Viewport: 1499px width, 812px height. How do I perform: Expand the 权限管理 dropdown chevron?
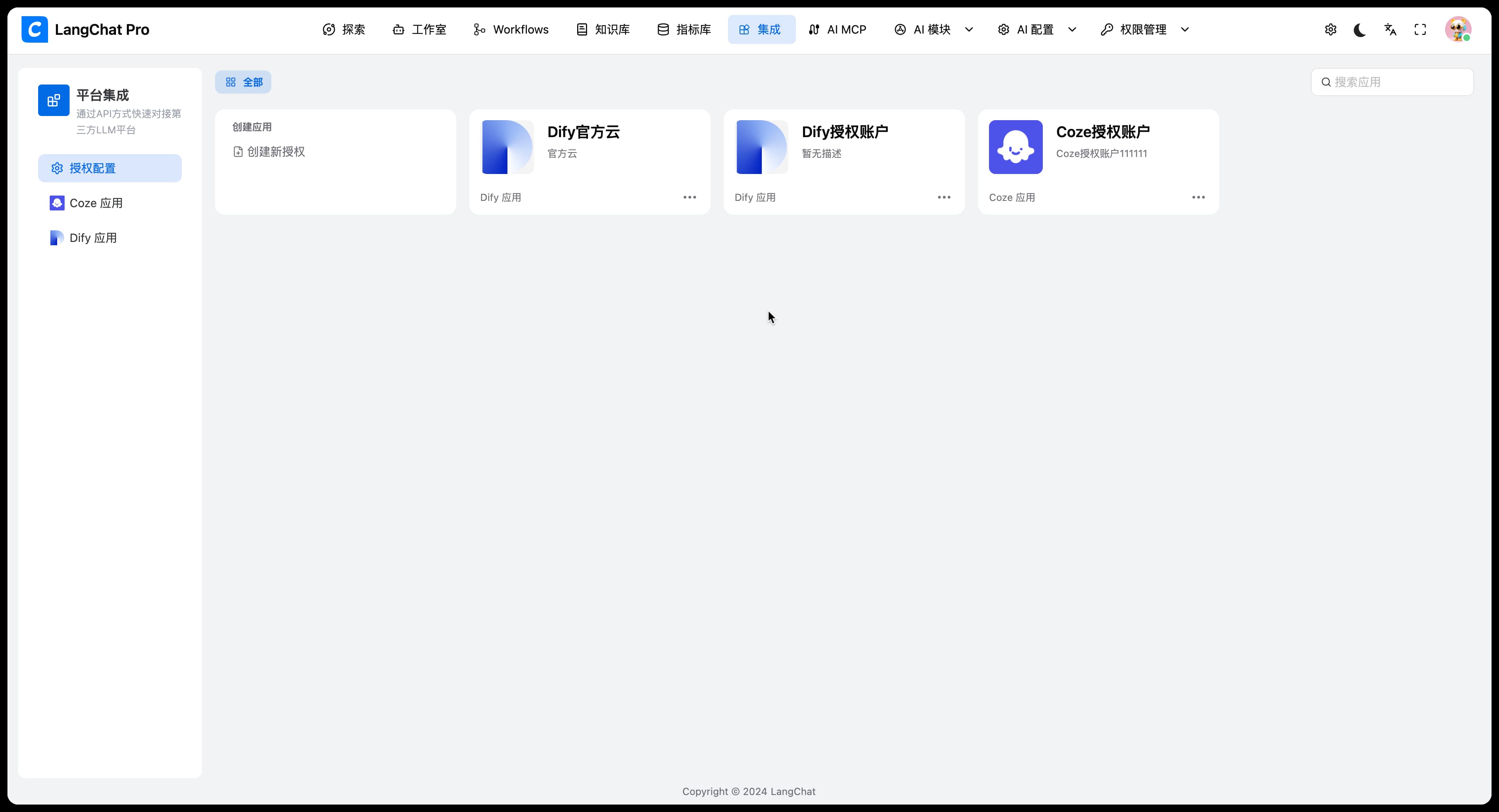[1185, 30]
